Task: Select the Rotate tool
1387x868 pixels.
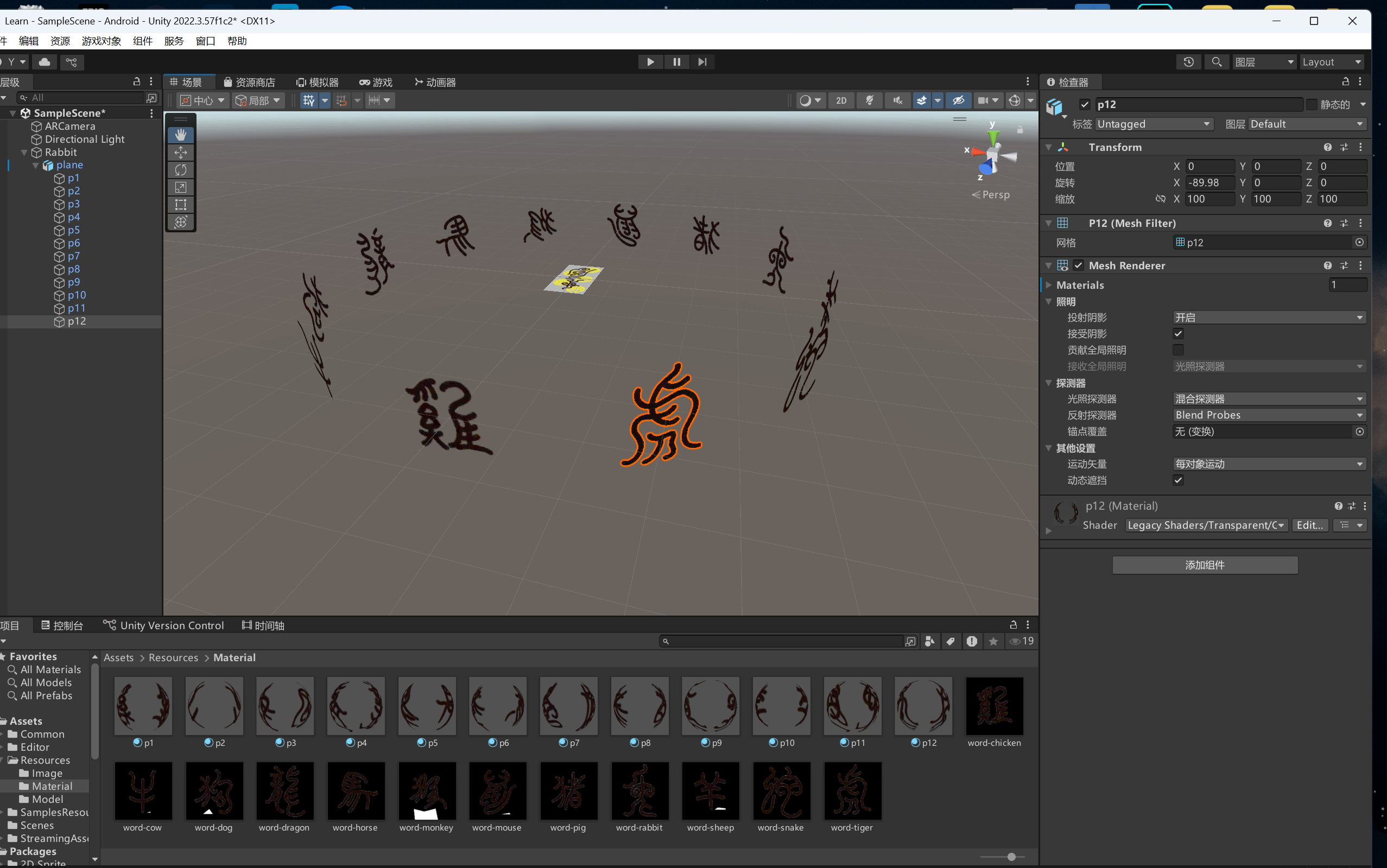Action: pyautogui.click(x=180, y=170)
